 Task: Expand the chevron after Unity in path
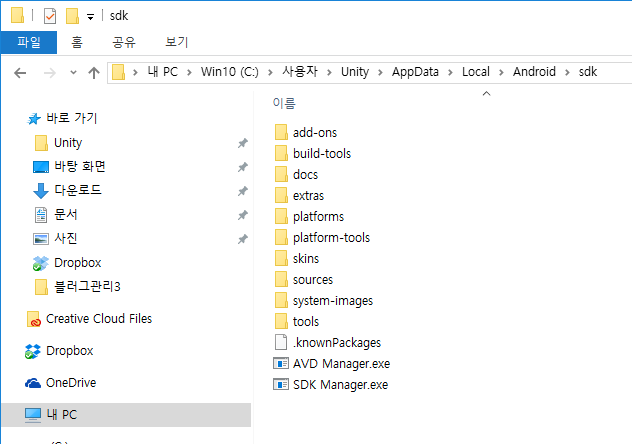[380, 73]
